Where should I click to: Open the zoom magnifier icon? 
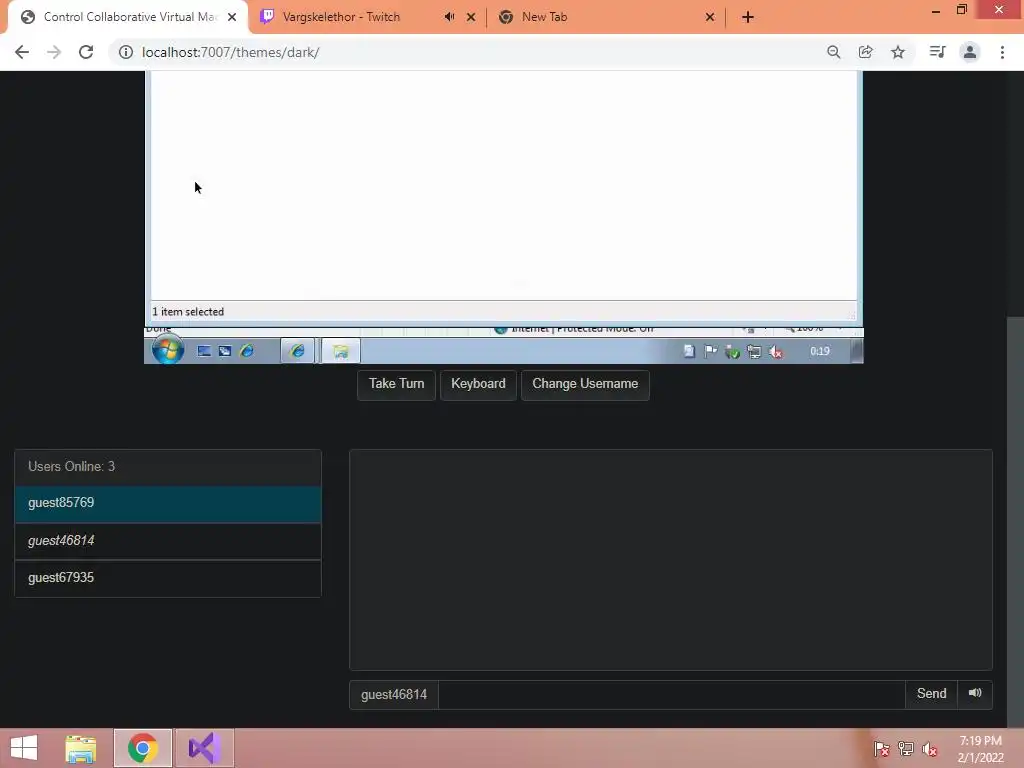point(833,52)
